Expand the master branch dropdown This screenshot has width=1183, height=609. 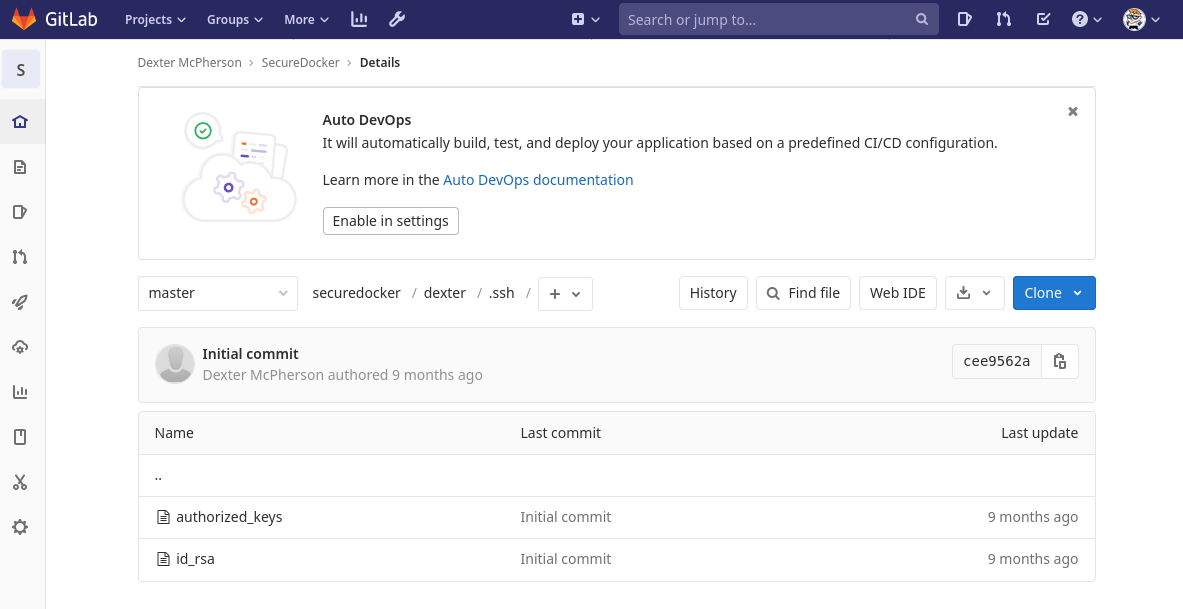(218, 293)
